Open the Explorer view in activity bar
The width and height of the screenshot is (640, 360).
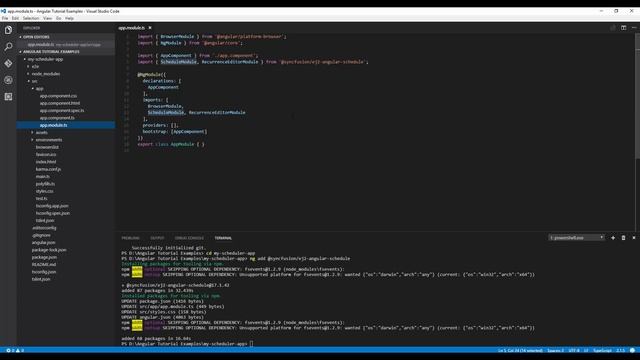(x=8, y=30)
